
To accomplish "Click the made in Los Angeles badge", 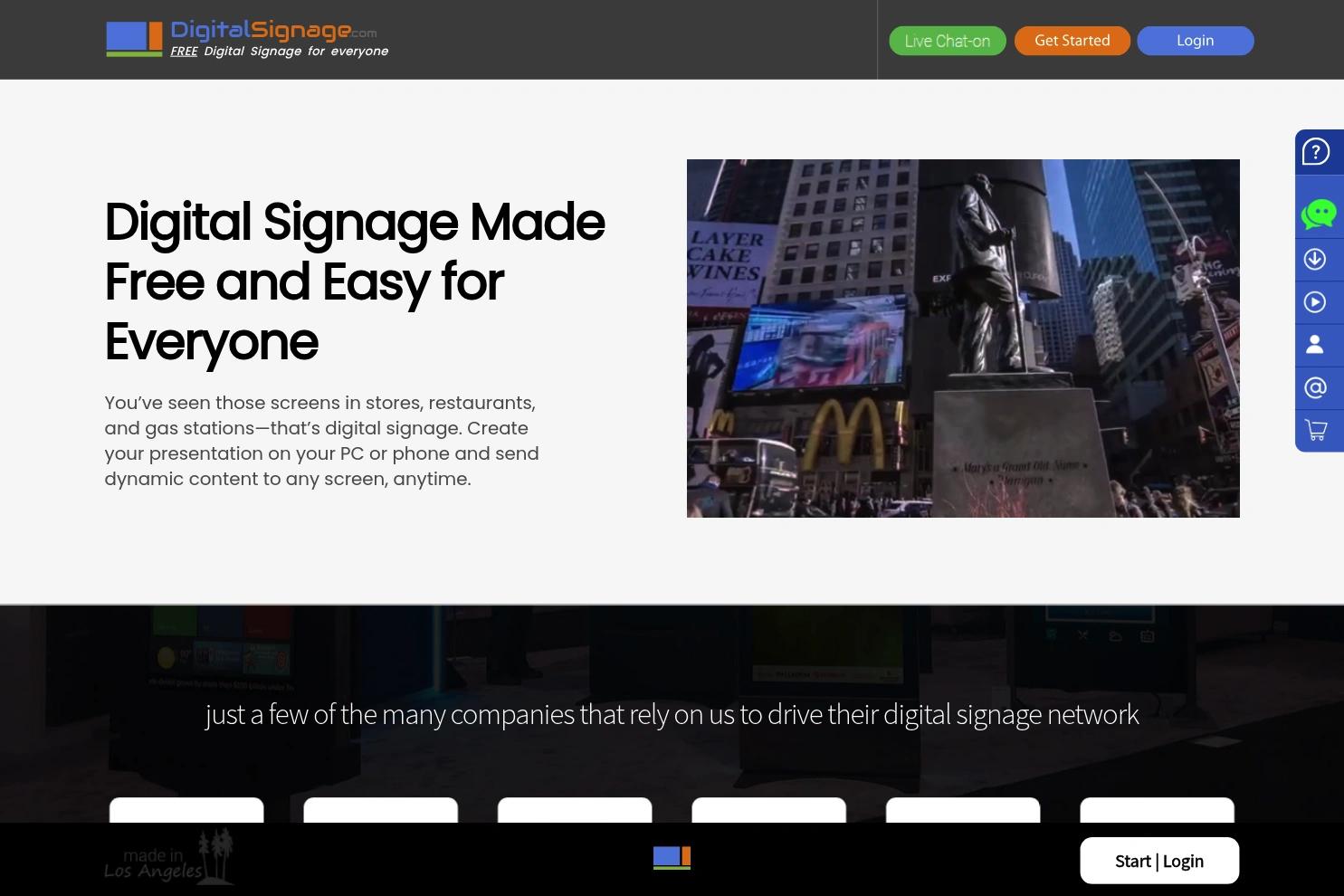I will (x=169, y=858).
